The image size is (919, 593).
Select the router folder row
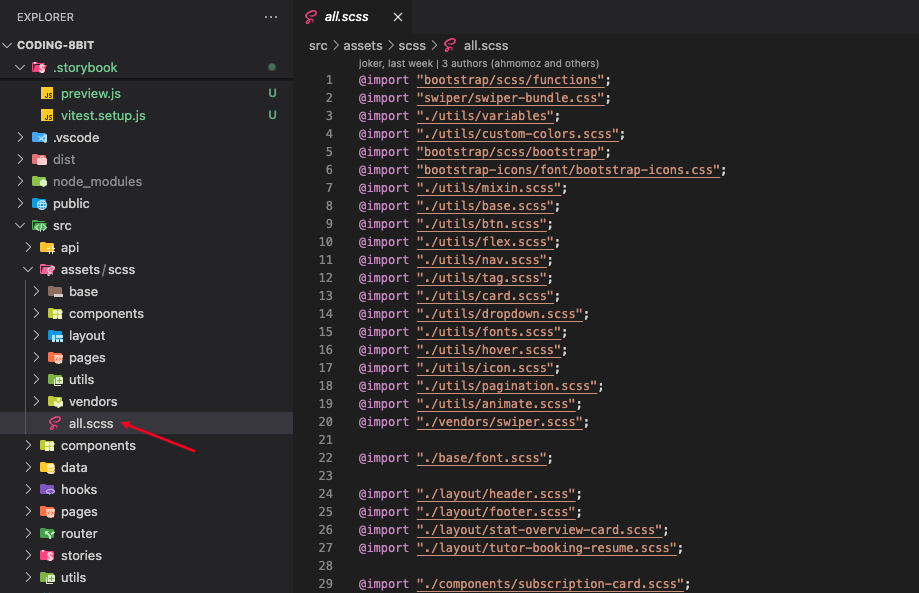pos(147,533)
